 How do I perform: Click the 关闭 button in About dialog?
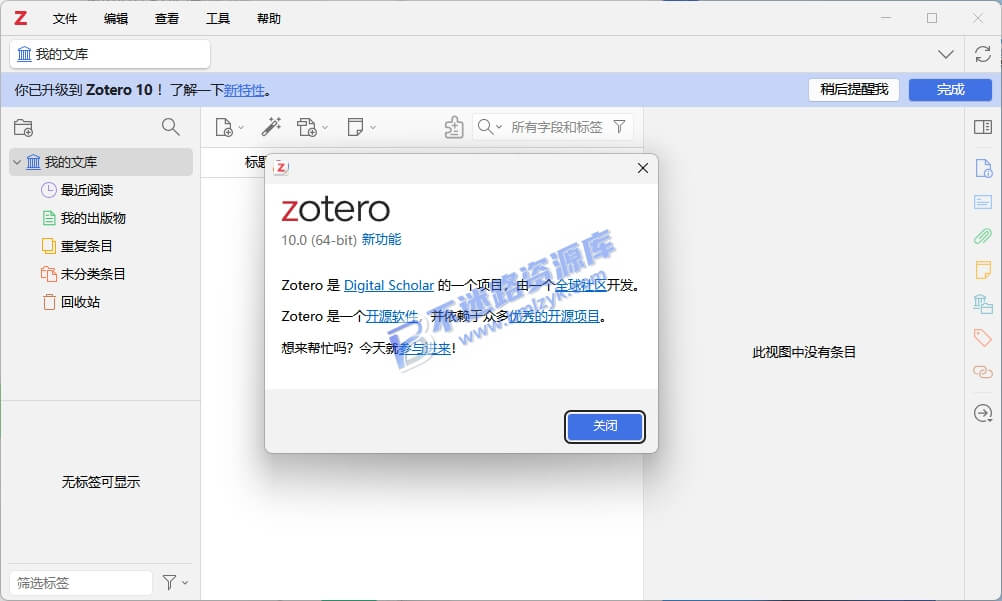[605, 426]
